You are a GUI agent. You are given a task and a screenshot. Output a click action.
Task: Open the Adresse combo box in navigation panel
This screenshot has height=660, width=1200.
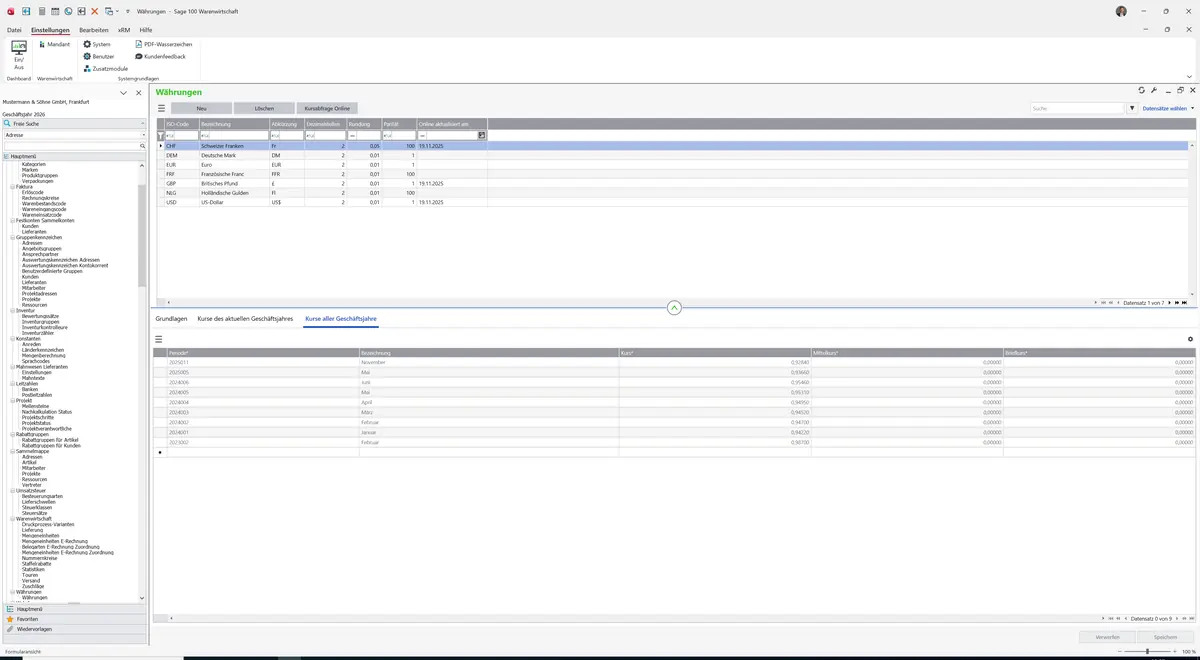tap(74, 135)
